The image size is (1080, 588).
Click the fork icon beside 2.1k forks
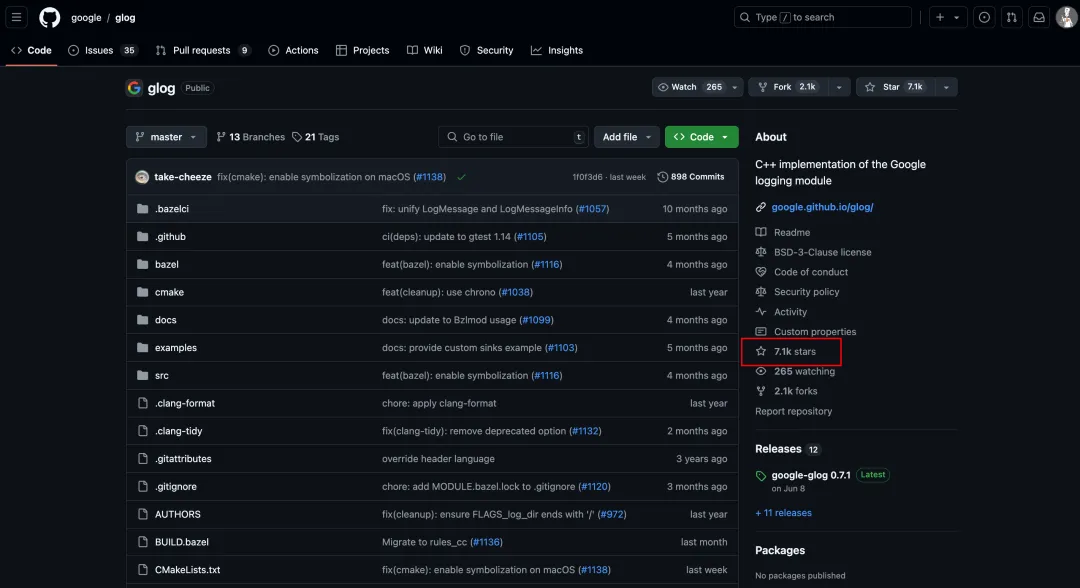coord(760,391)
